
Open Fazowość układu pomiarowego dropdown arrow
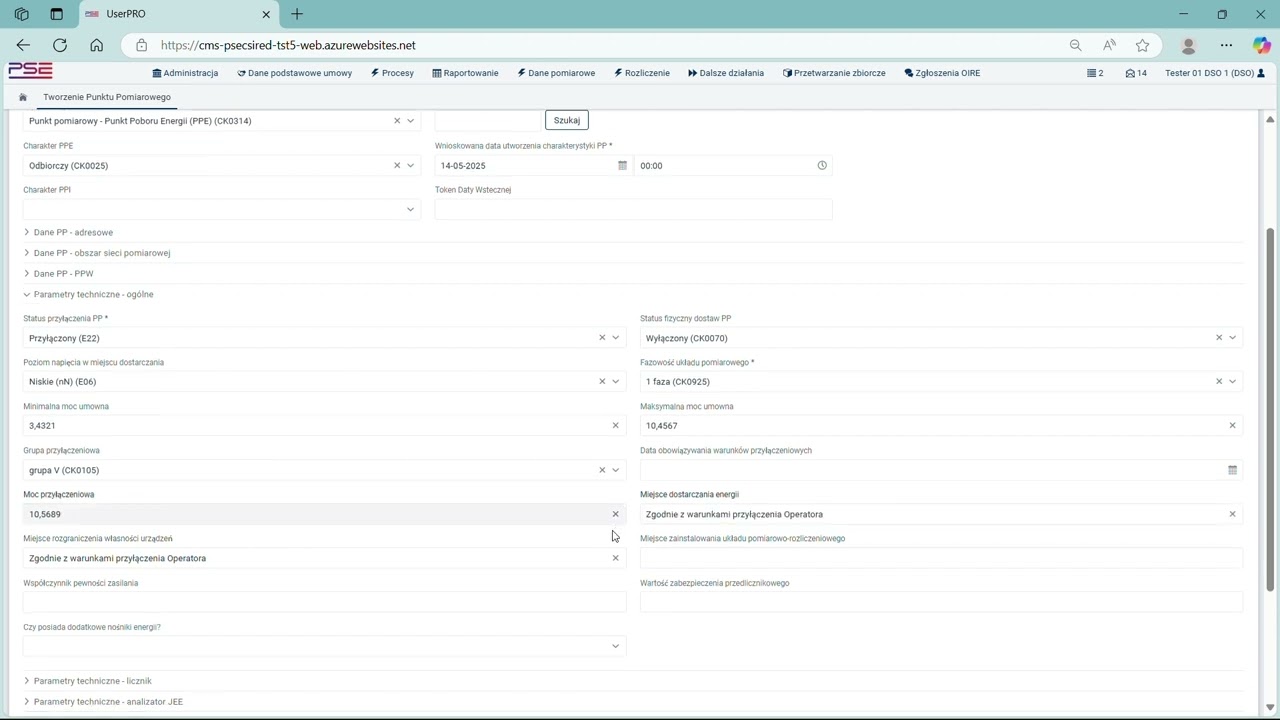point(1233,382)
